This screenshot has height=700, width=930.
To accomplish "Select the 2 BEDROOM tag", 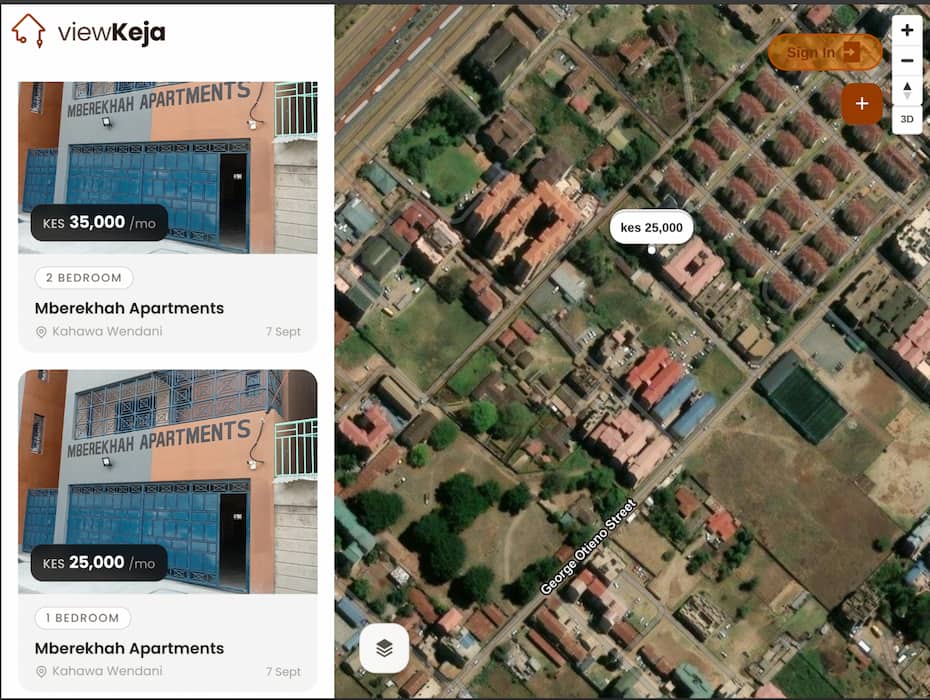I will [84, 278].
